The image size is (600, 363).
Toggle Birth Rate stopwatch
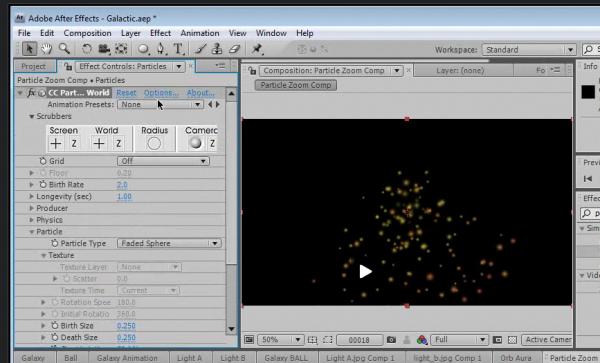pos(43,184)
